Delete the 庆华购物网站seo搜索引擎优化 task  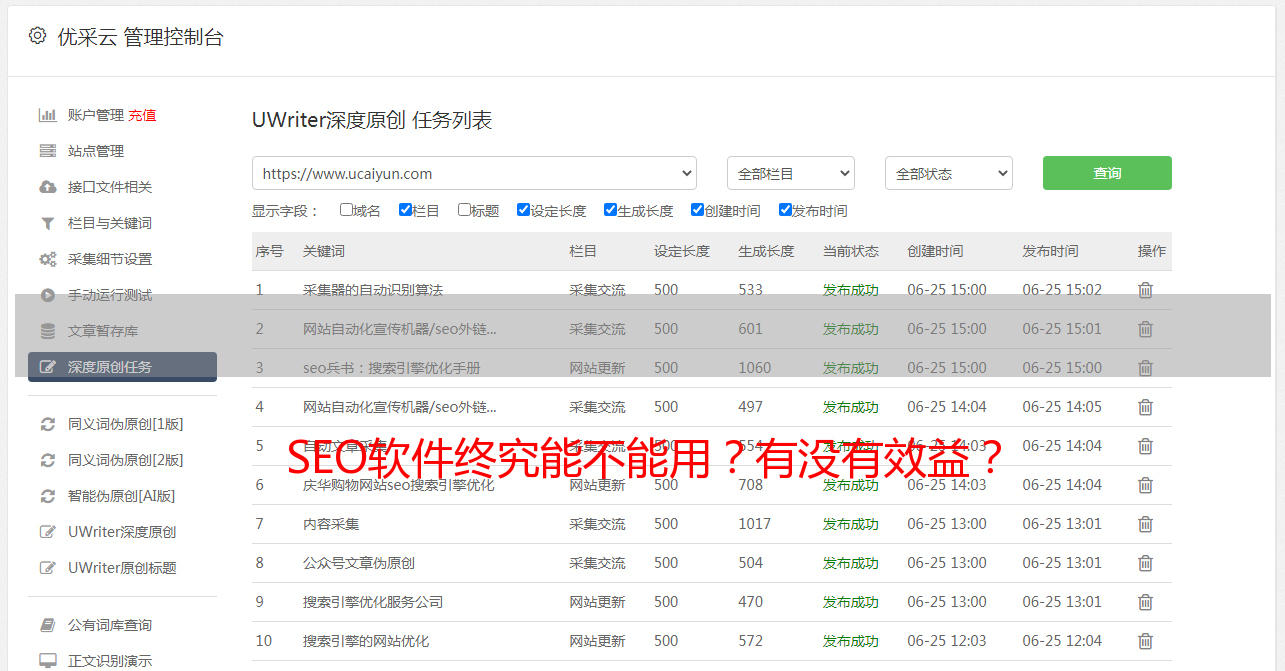[x=1145, y=485]
